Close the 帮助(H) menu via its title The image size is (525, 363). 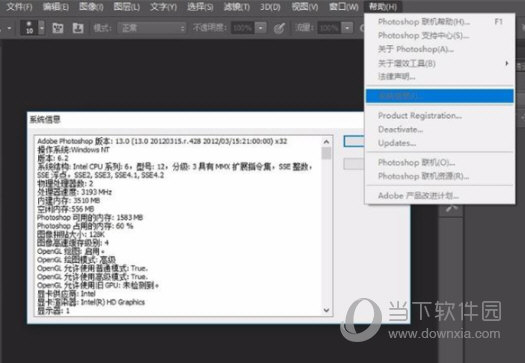(383, 6)
